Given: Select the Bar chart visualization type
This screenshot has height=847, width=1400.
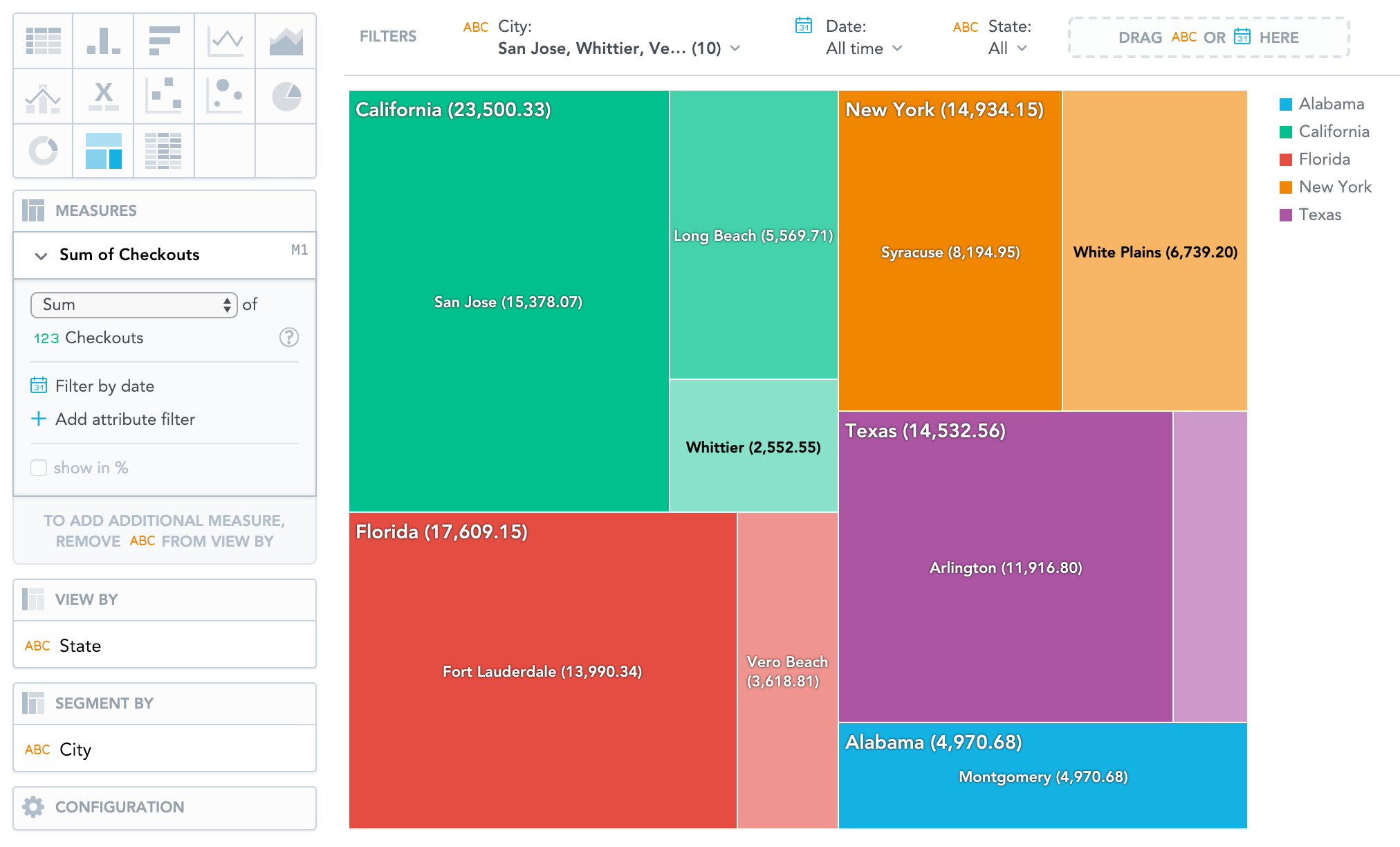Looking at the screenshot, I should click(x=165, y=41).
